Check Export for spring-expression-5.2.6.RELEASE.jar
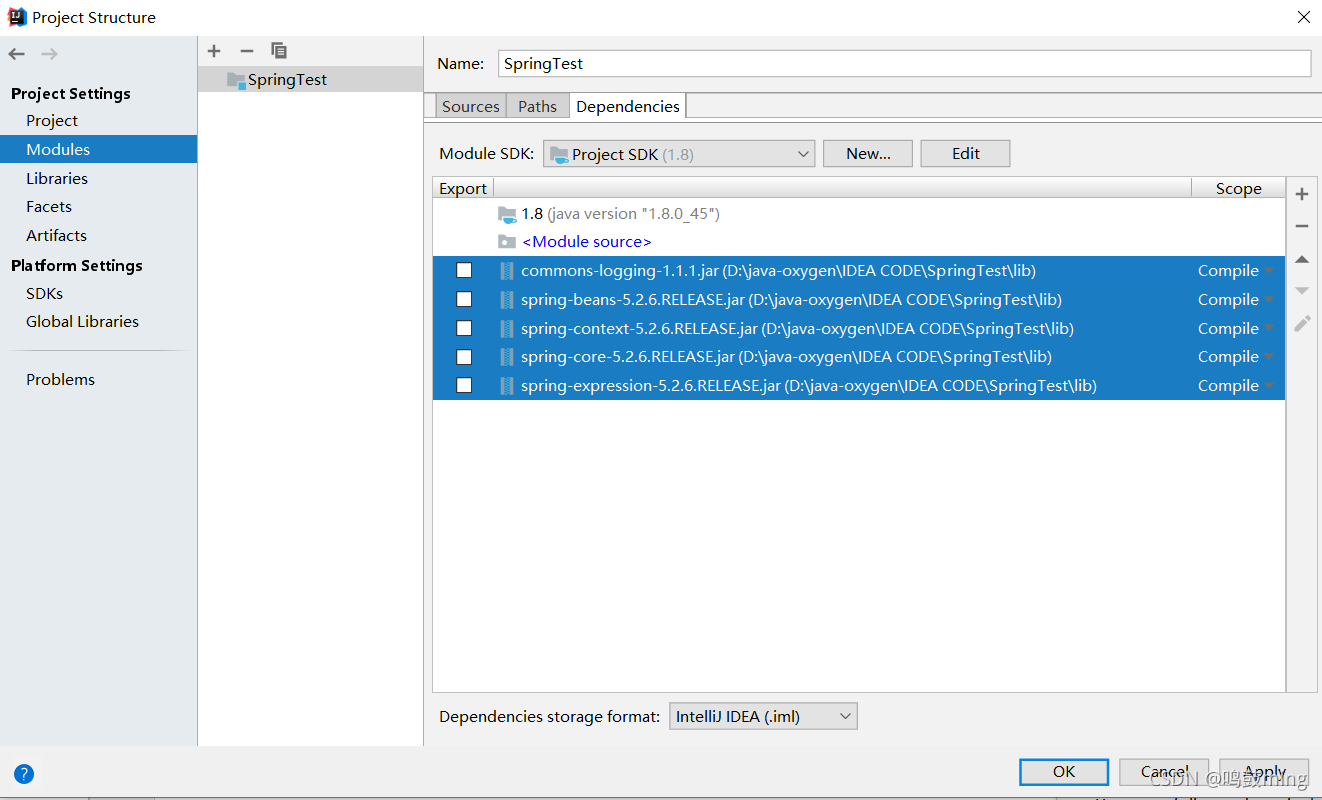1322x800 pixels. 464,386
